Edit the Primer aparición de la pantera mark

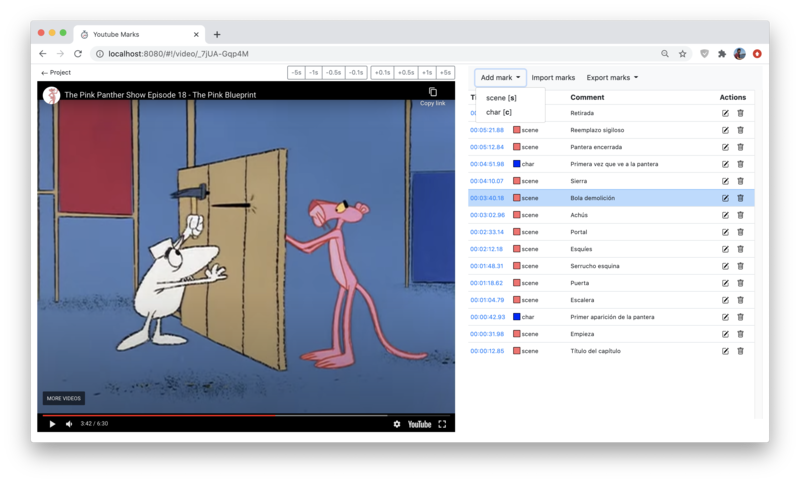[x=725, y=317]
